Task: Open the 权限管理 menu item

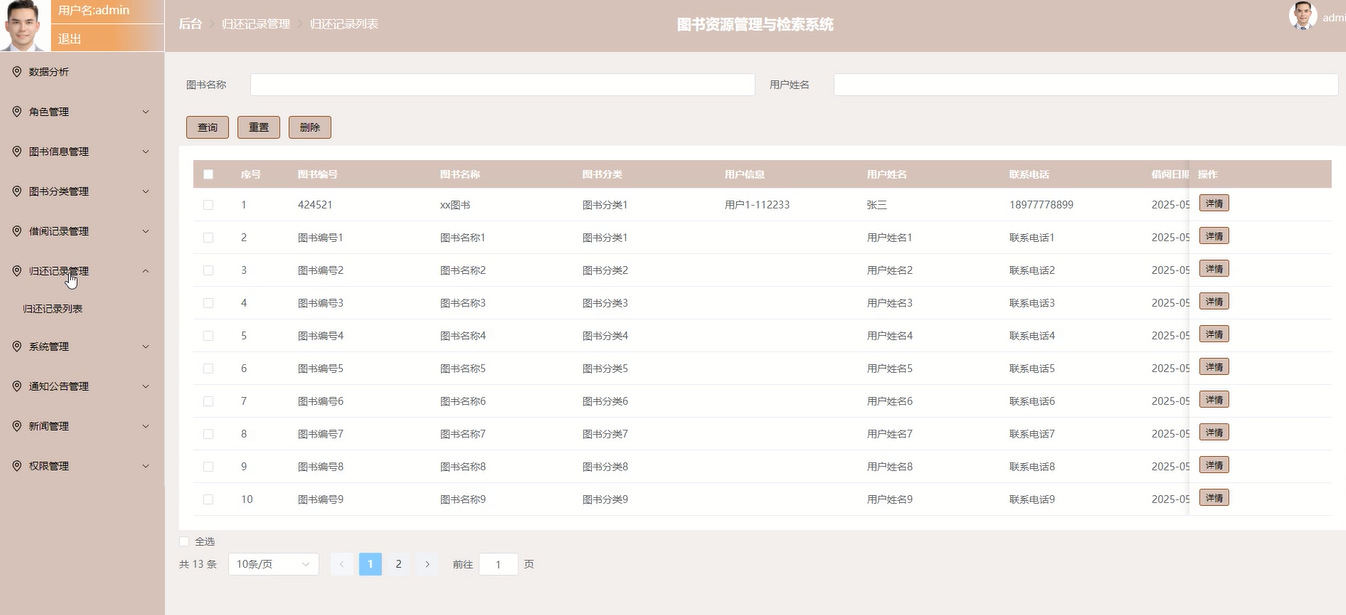Action: (x=82, y=466)
